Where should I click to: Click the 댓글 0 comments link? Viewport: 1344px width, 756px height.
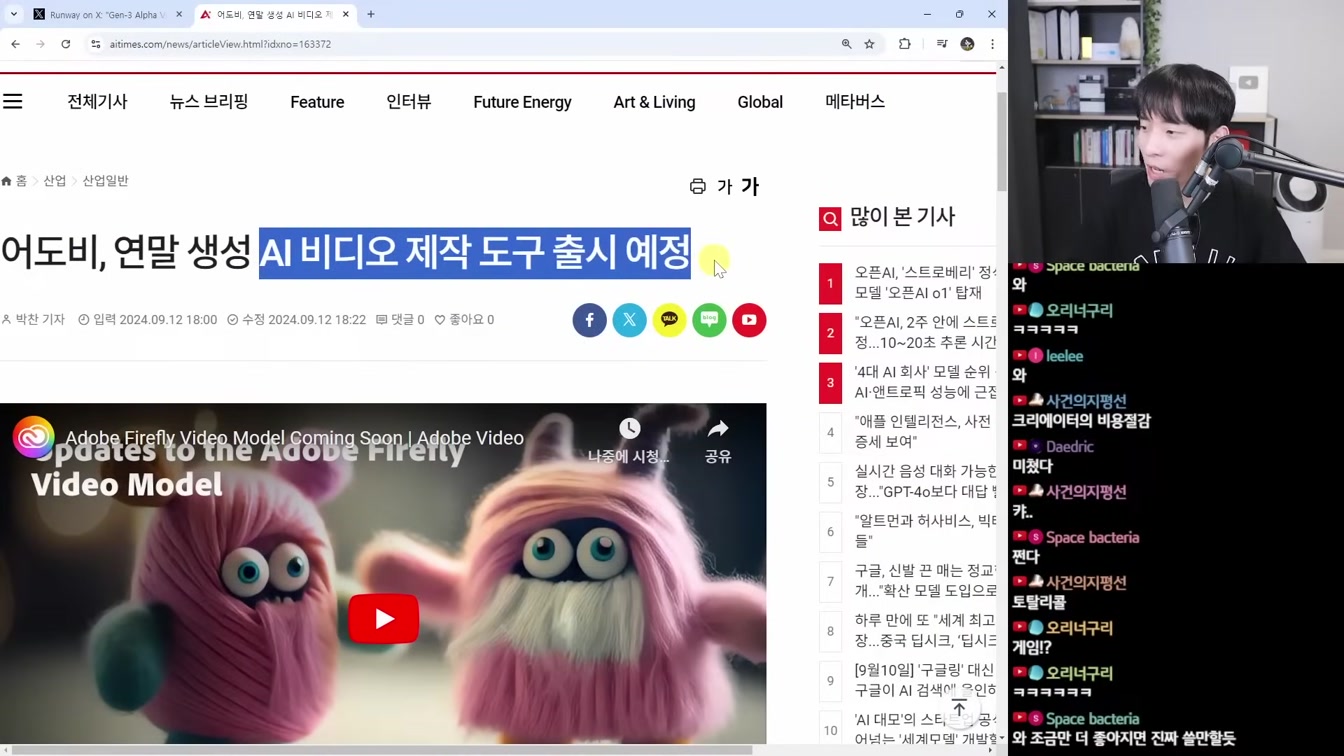[400, 320]
